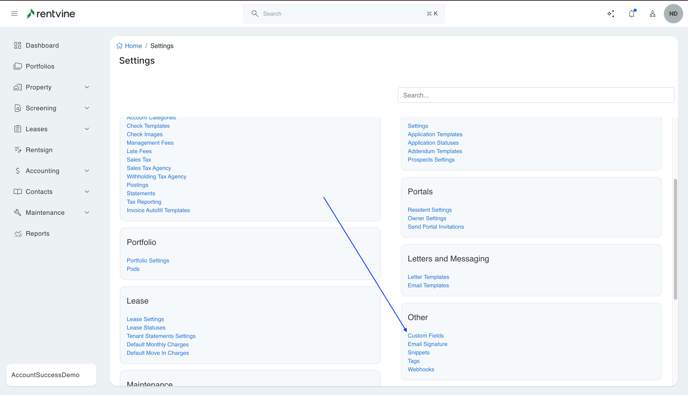Select Leases in the sidebar
Screen dimensions: 688x395
click(36, 129)
